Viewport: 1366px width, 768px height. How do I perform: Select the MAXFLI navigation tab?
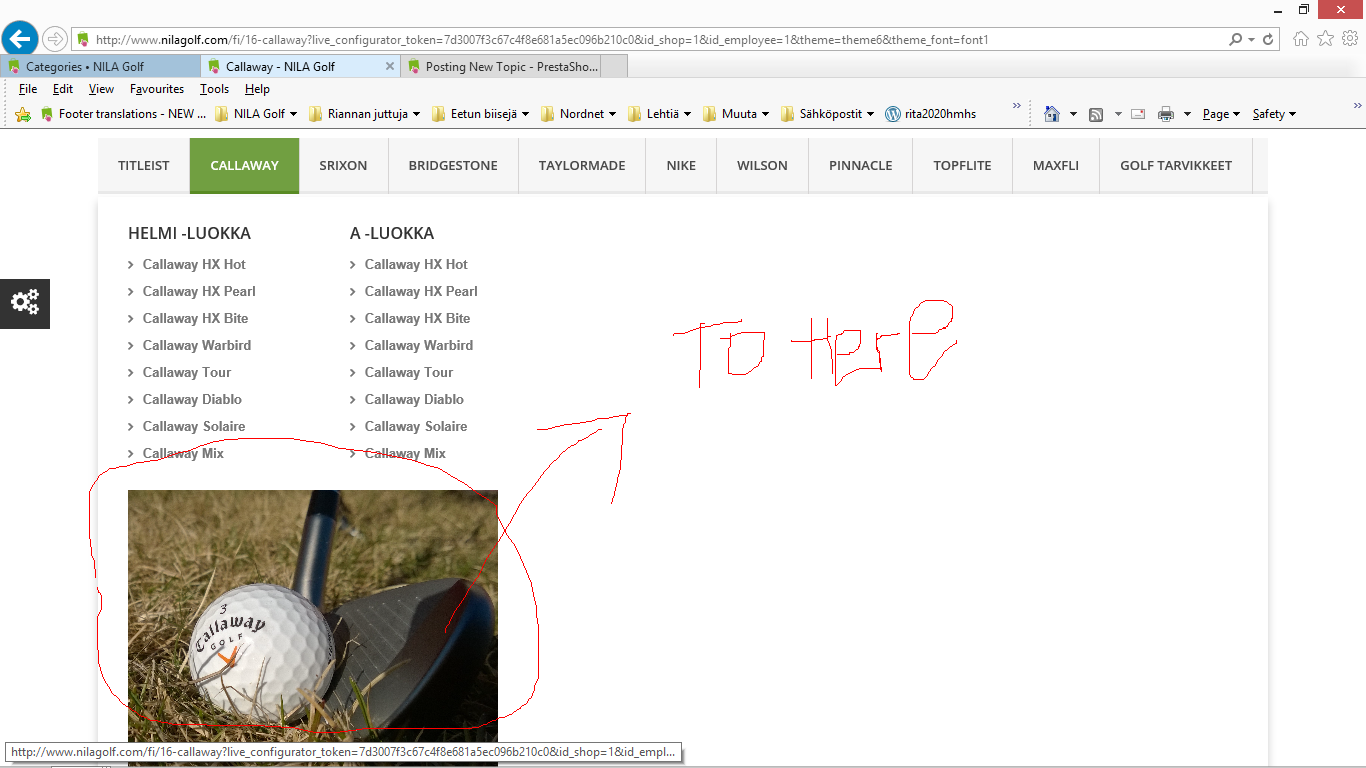(x=1056, y=165)
